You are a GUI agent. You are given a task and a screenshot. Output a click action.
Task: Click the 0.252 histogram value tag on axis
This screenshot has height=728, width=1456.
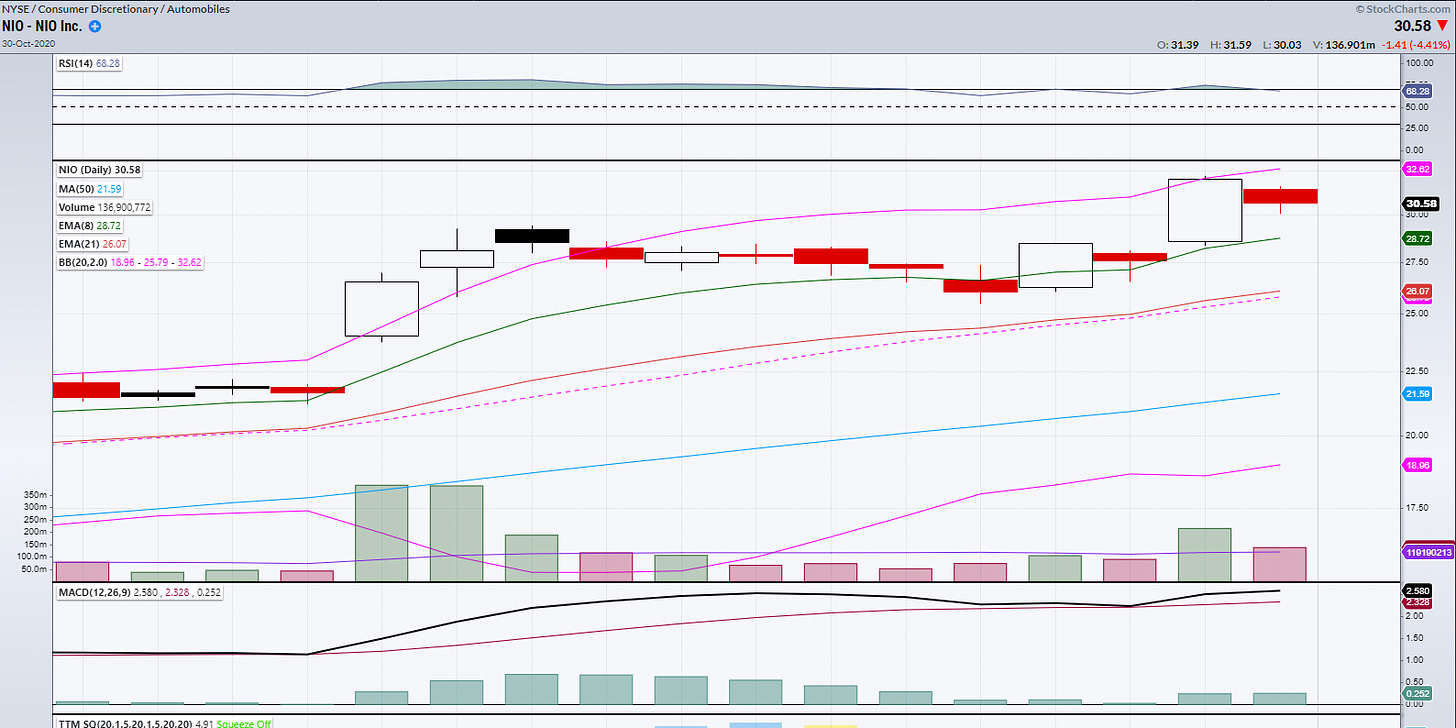pos(1418,692)
